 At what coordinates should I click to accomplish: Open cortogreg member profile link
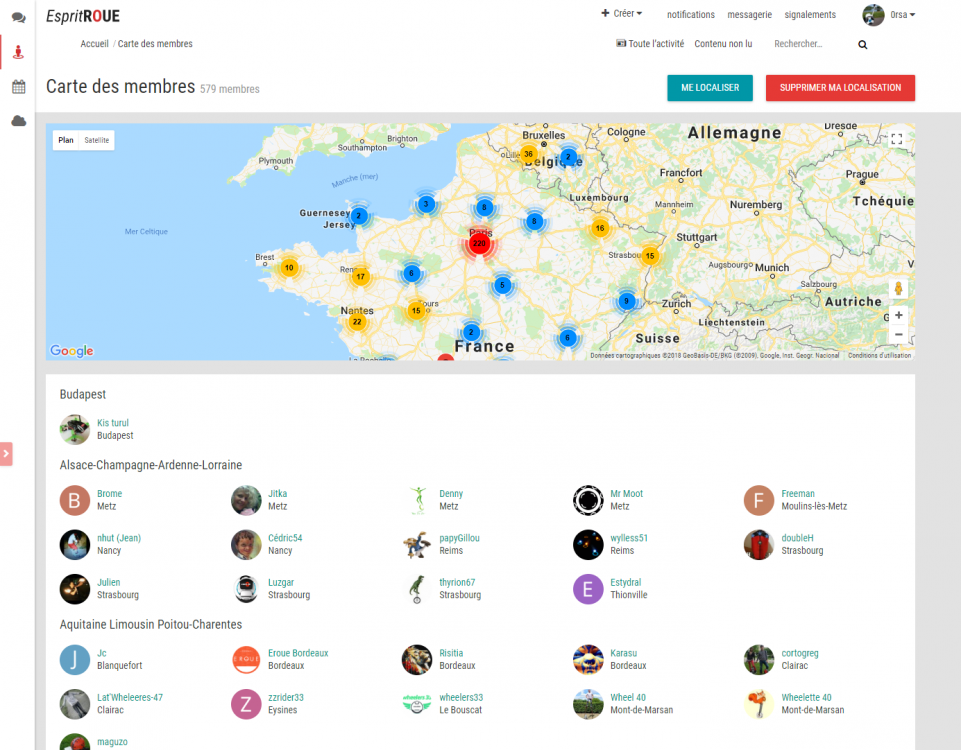pyautogui.click(x=800, y=653)
